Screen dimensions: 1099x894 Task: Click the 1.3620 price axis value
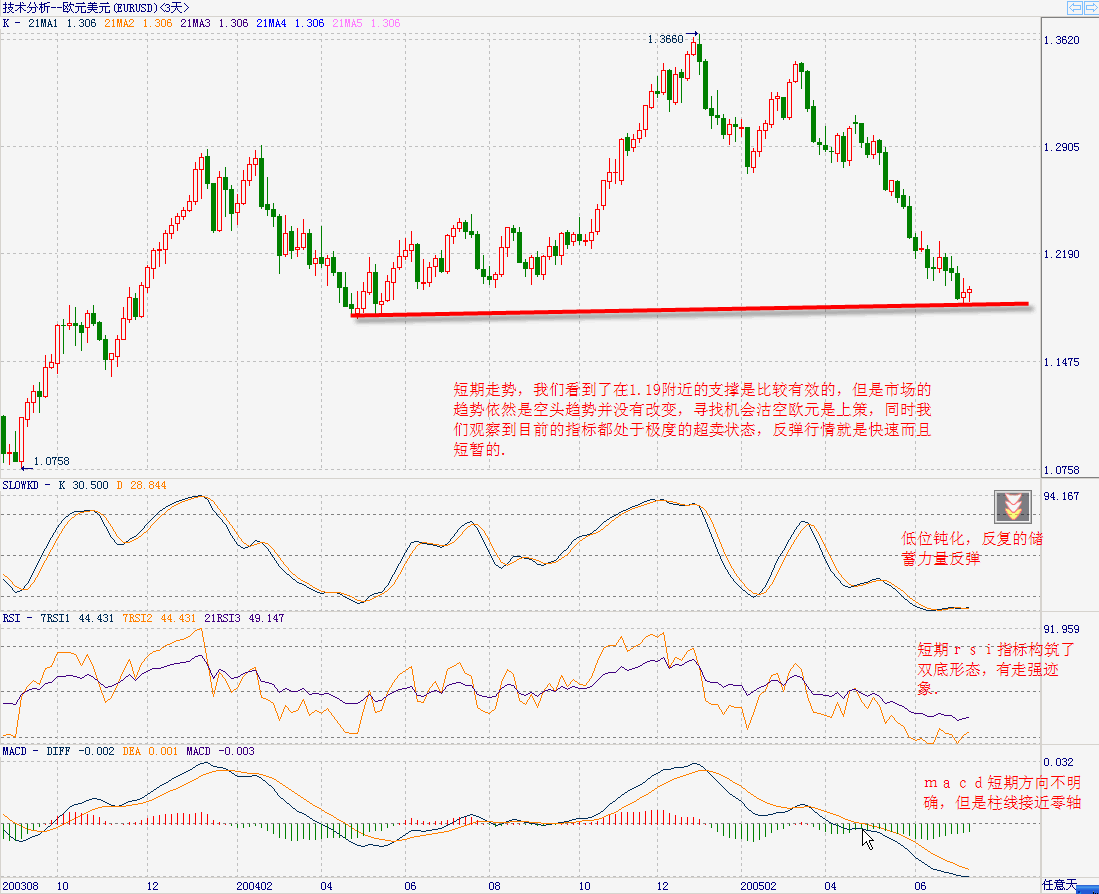pos(1061,41)
